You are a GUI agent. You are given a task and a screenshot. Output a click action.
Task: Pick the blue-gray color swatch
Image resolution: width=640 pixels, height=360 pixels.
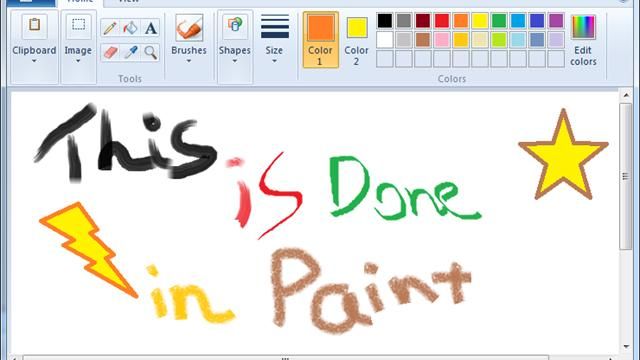pos(537,40)
